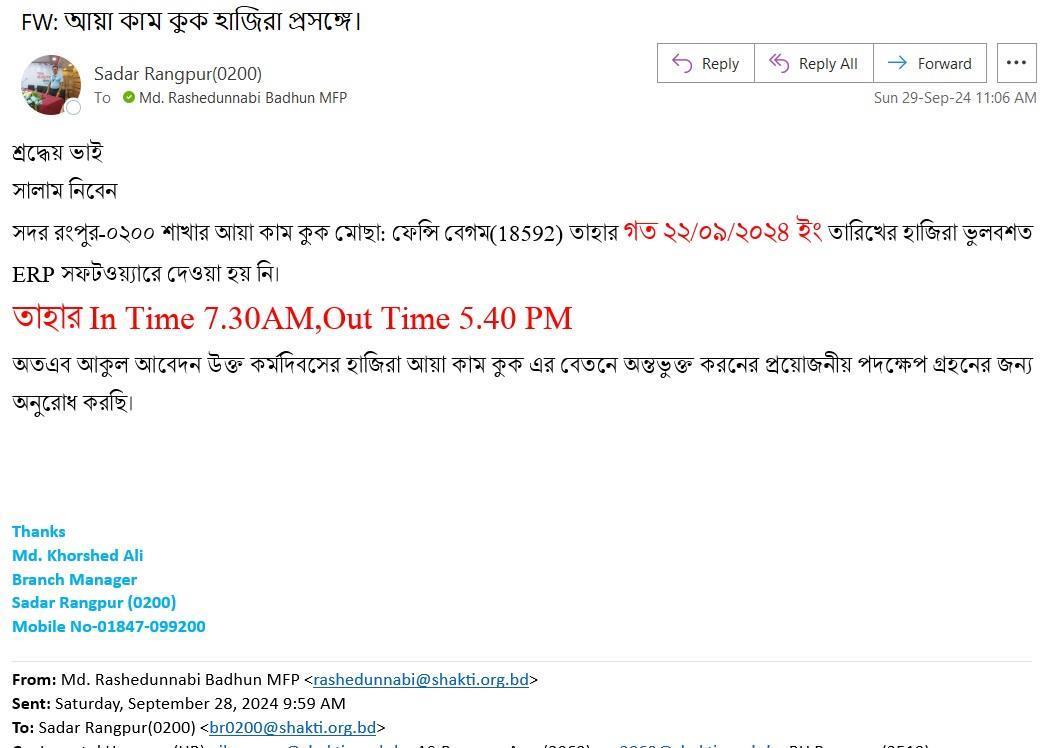Click the Md. Khorshed Ali signature name

click(x=78, y=555)
